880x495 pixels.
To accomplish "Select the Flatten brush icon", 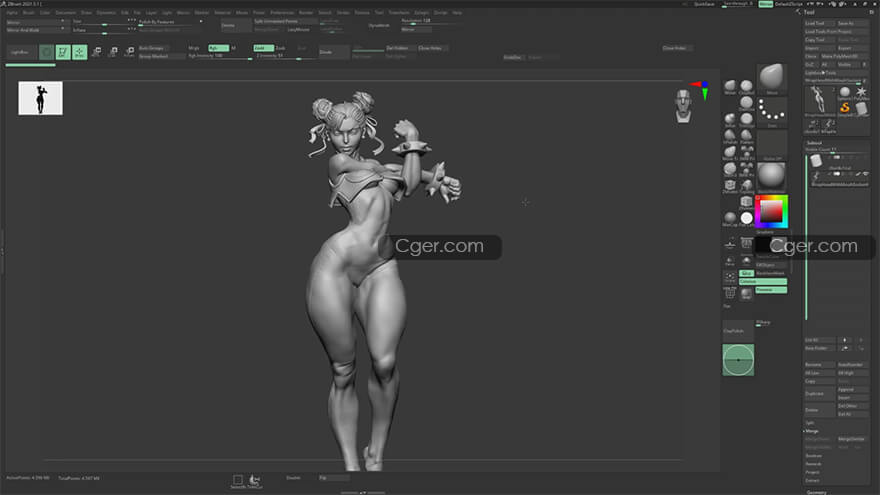I will click(x=746, y=136).
